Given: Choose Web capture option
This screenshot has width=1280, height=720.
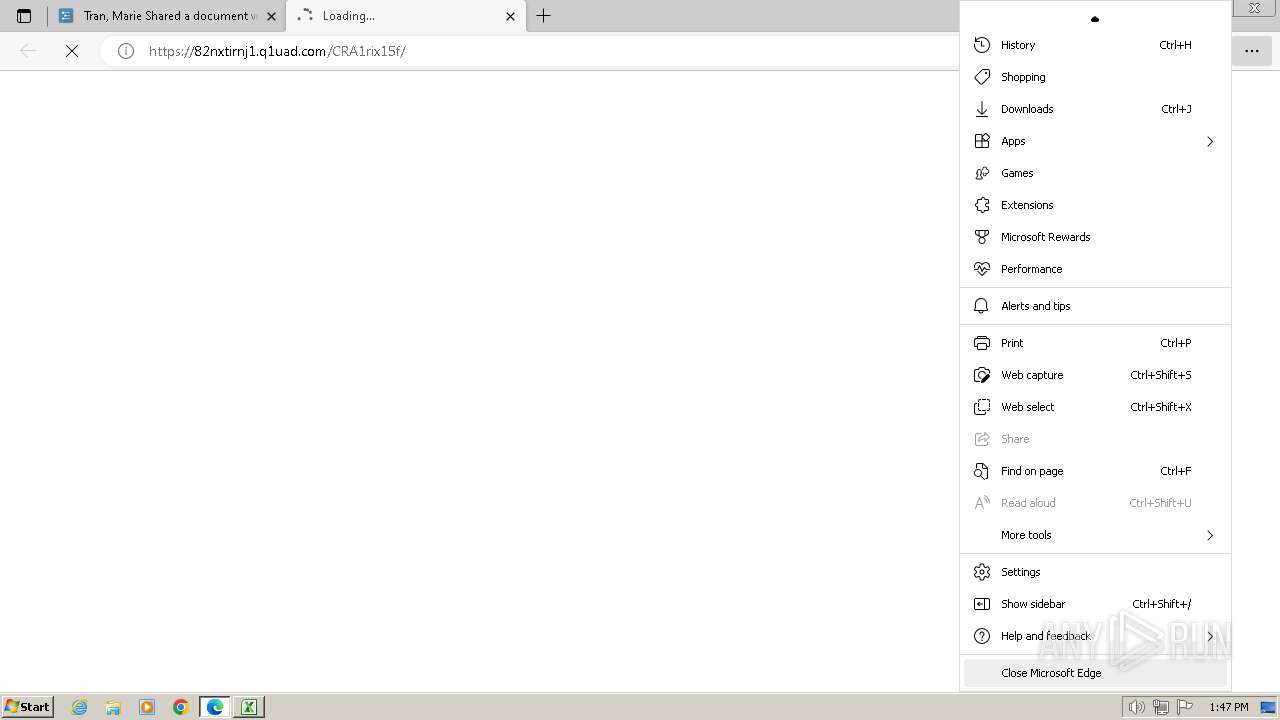Looking at the screenshot, I should tap(1095, 375).
